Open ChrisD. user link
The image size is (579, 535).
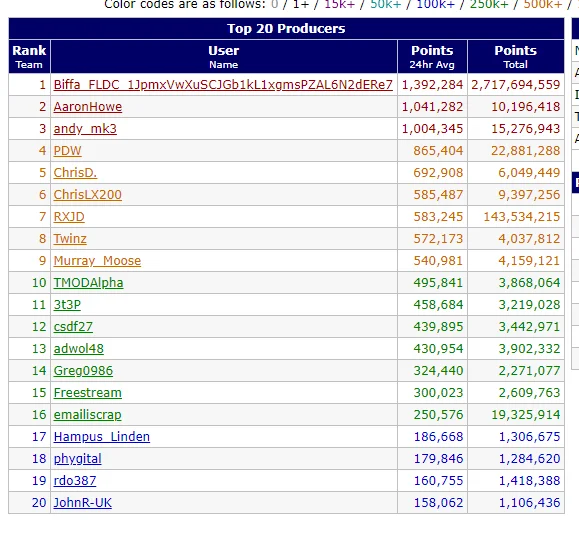pyautogui.click(x=75, y=173)
